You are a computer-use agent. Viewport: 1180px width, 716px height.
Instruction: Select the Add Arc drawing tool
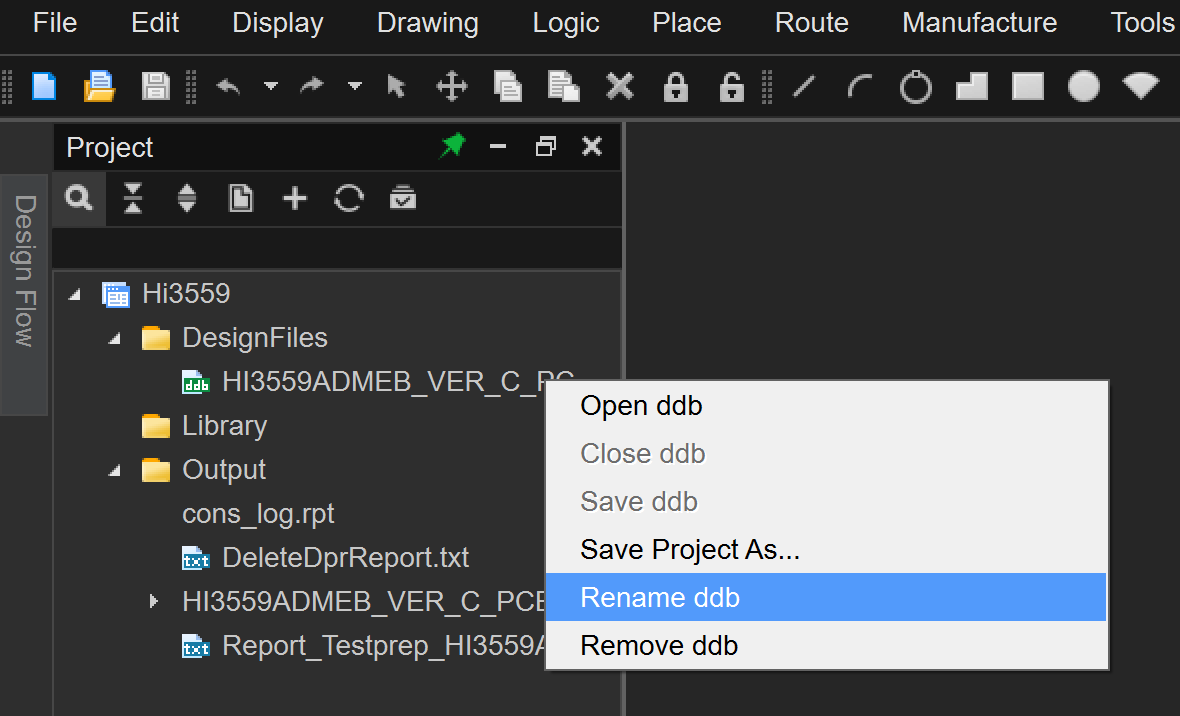coord(859,87)
